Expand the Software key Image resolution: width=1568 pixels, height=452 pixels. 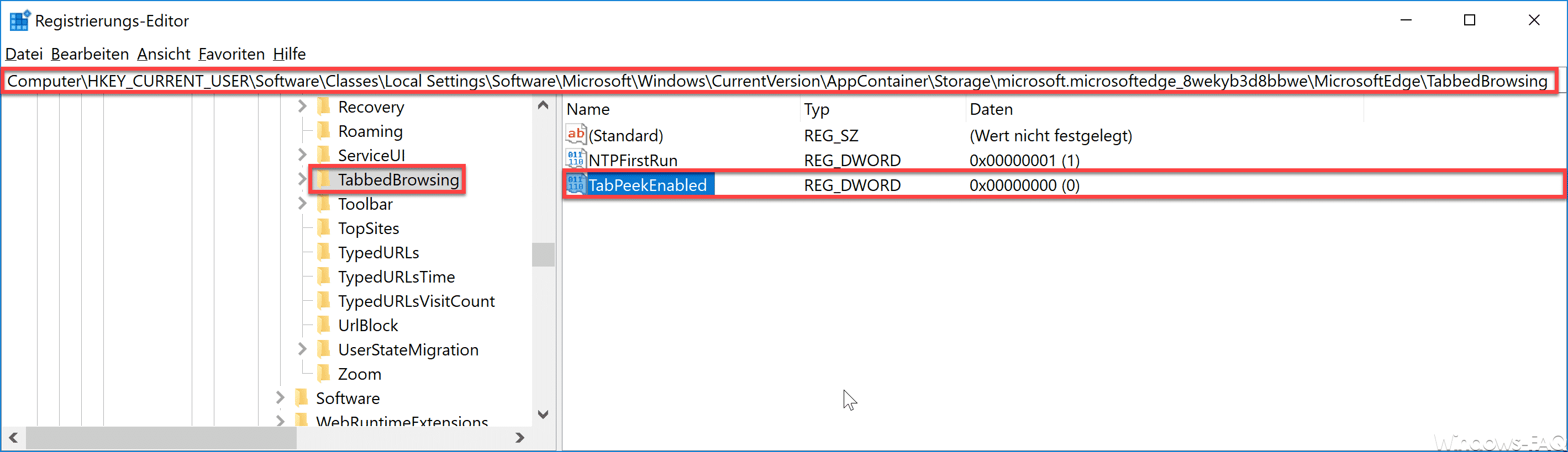point(280,398)
